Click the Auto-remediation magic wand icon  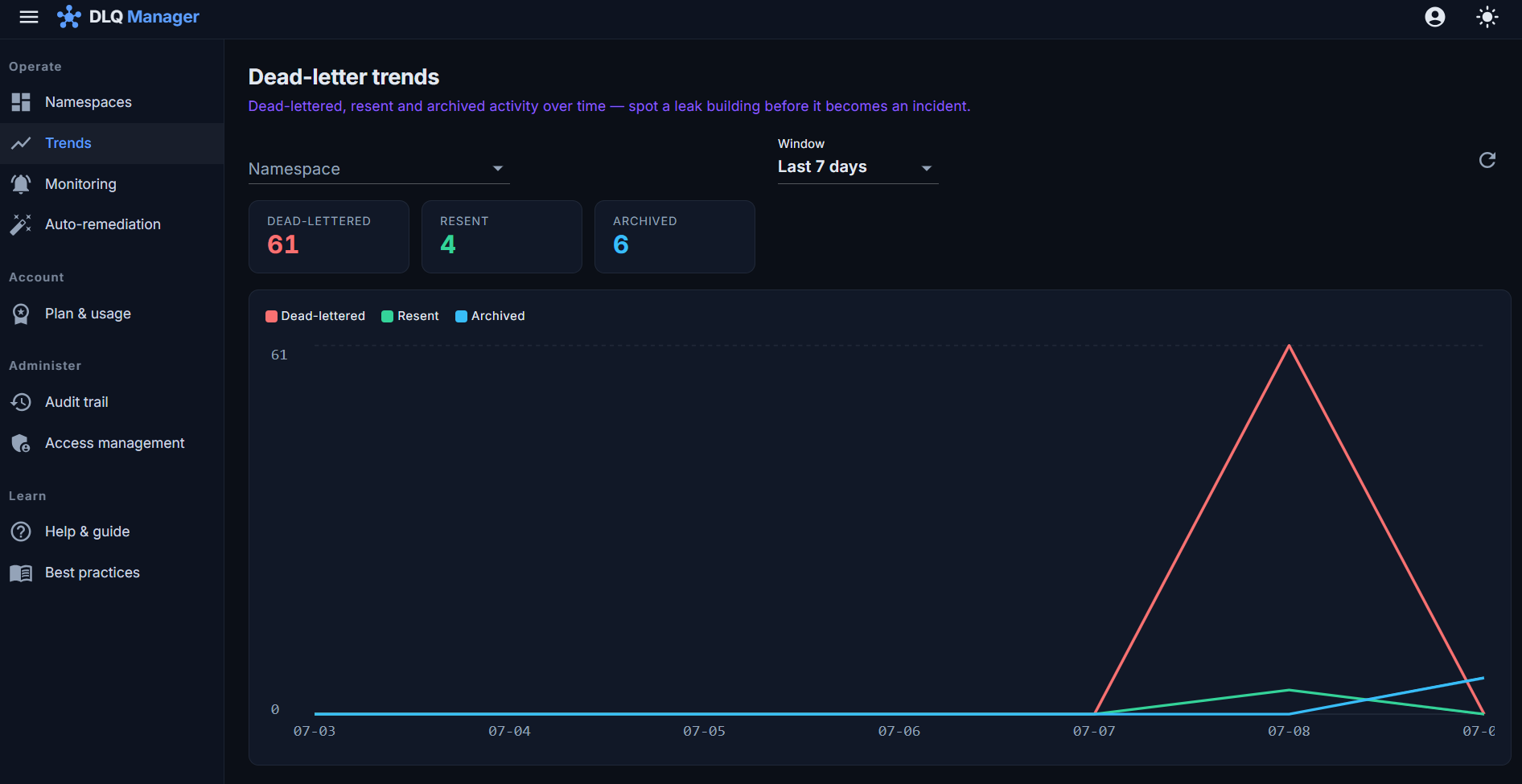point(21,224)
